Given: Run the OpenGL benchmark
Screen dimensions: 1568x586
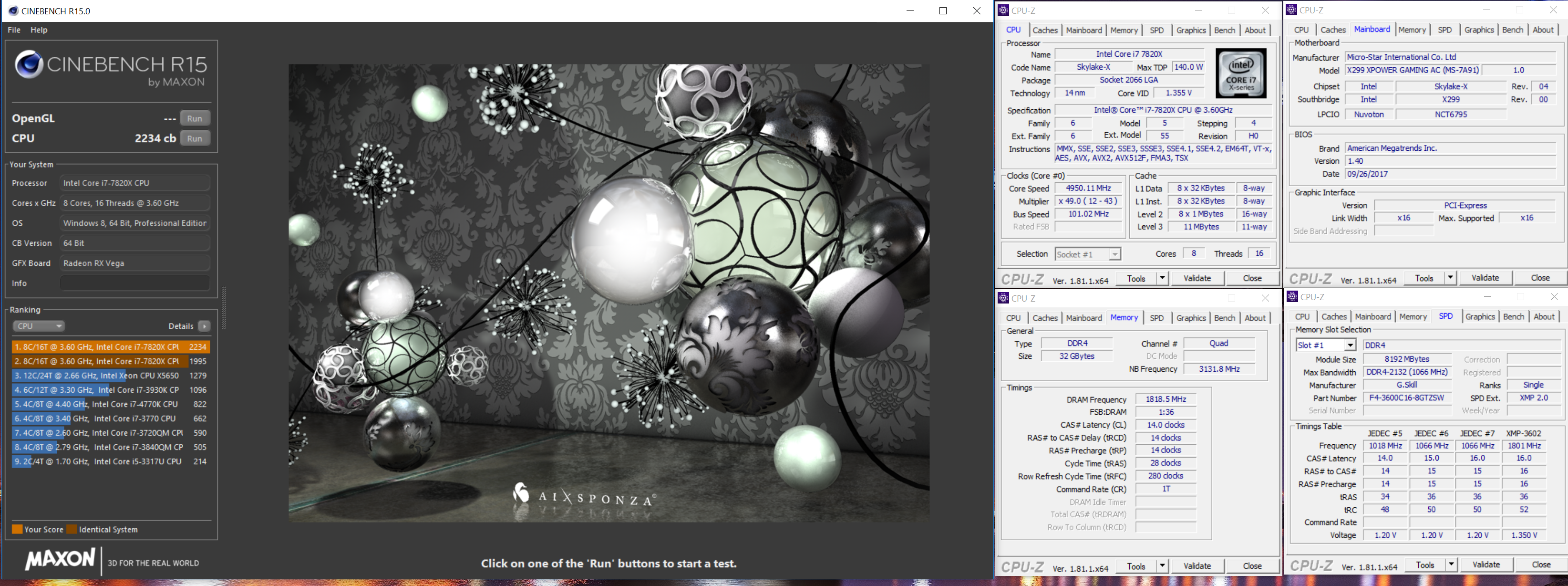Looking at the screenshot, I should click(195, 118).
